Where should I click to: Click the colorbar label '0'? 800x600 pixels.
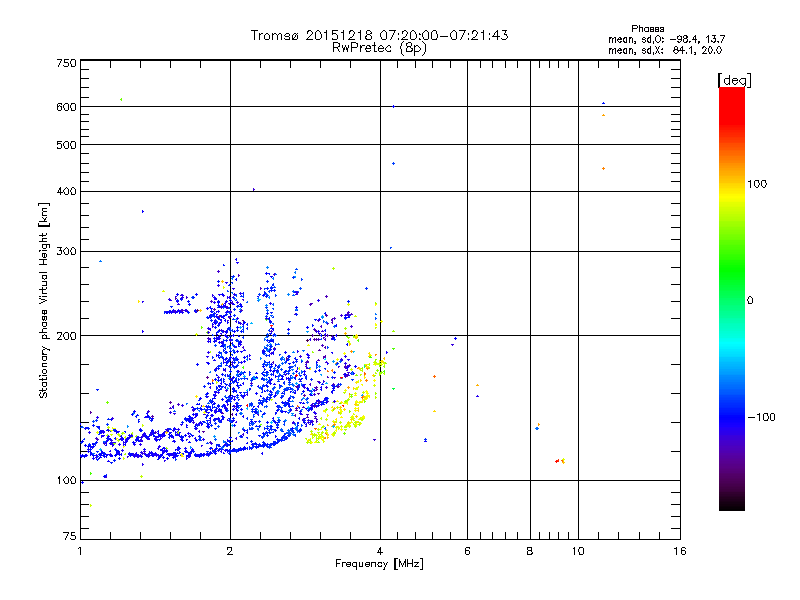pyautogui.click(x=750, y=300)
